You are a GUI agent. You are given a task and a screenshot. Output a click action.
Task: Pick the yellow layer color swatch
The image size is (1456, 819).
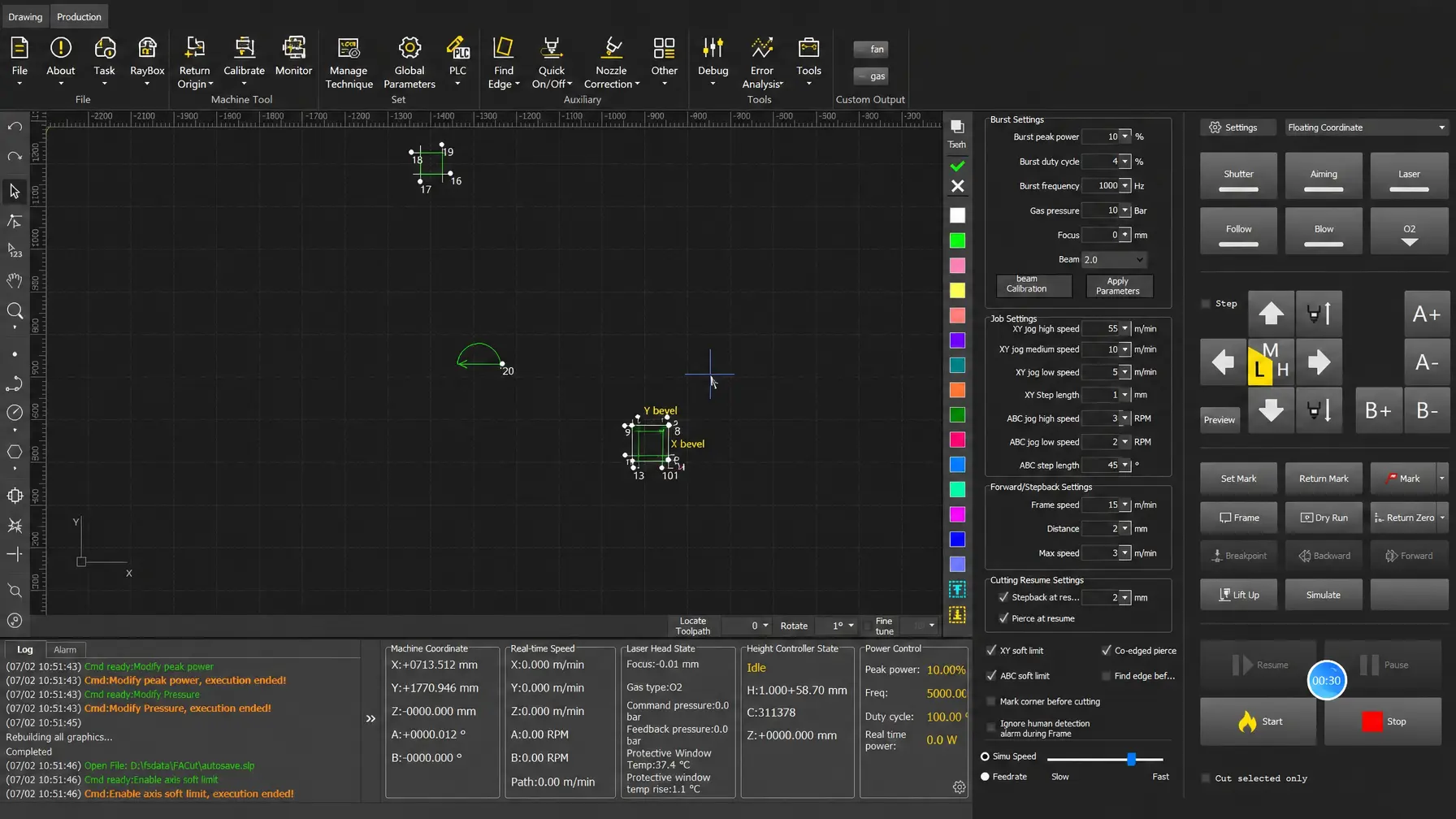coord(958,290)
